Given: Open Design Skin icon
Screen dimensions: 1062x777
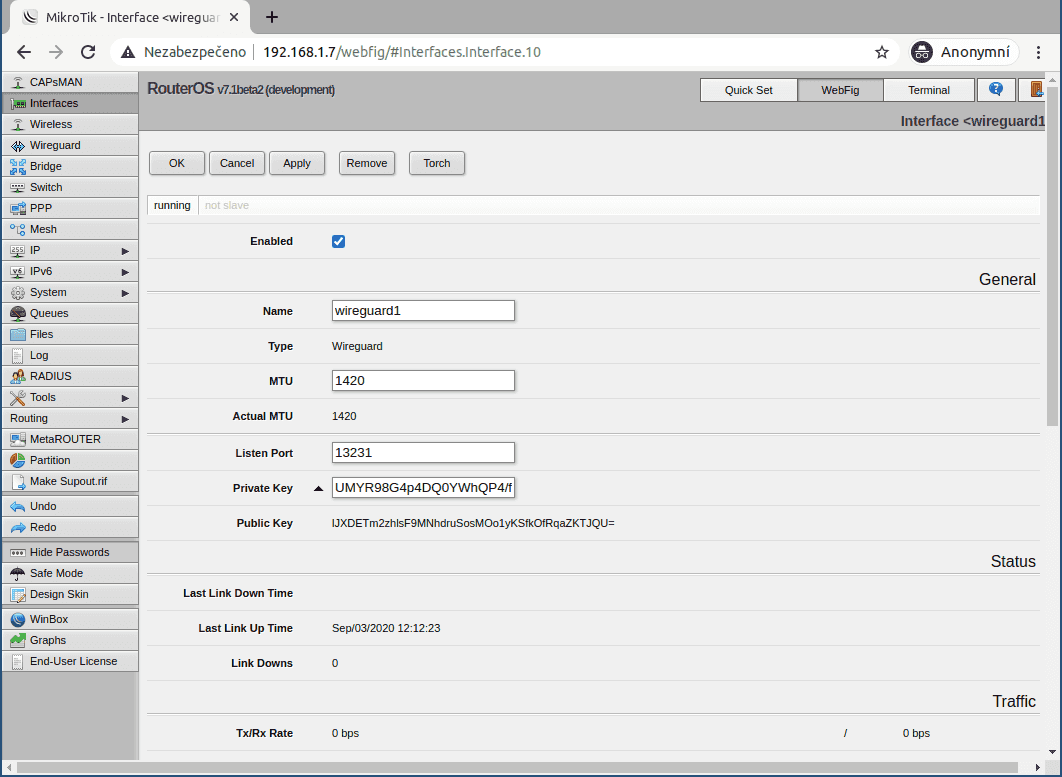Looking at the screenshot, I should coord(18,594).
